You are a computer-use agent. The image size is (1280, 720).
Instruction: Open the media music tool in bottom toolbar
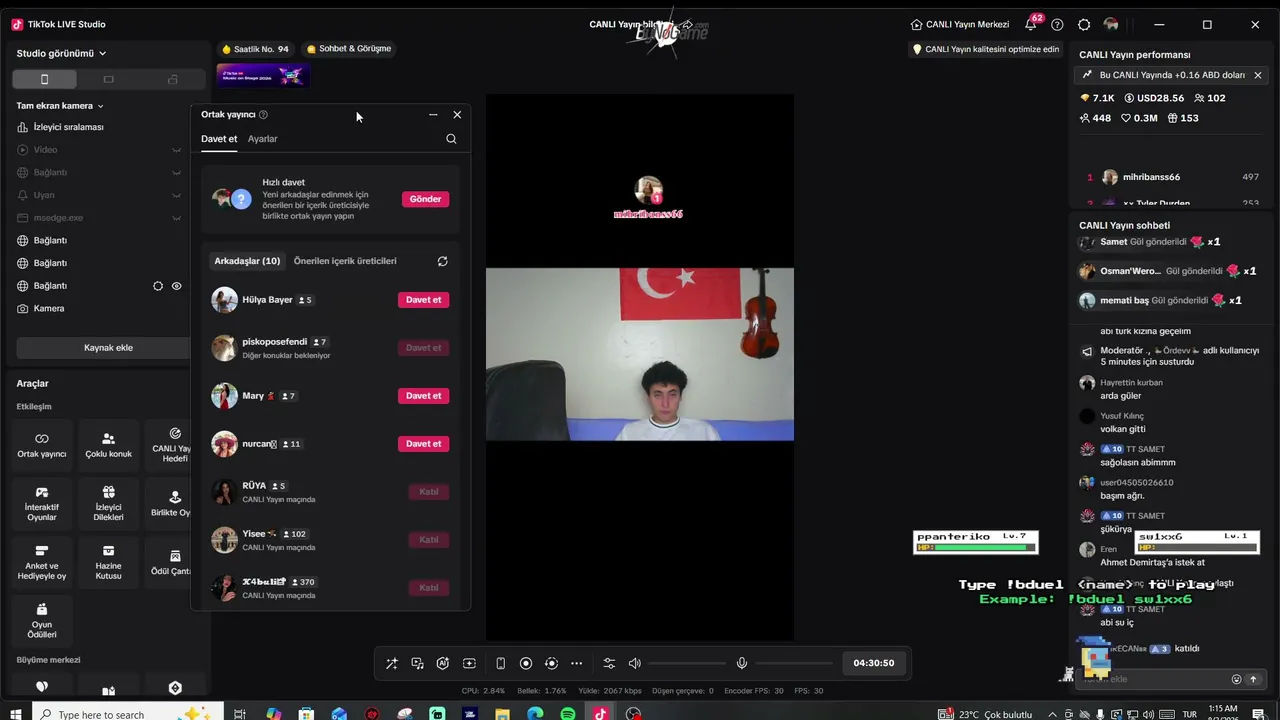coord(417,663)
